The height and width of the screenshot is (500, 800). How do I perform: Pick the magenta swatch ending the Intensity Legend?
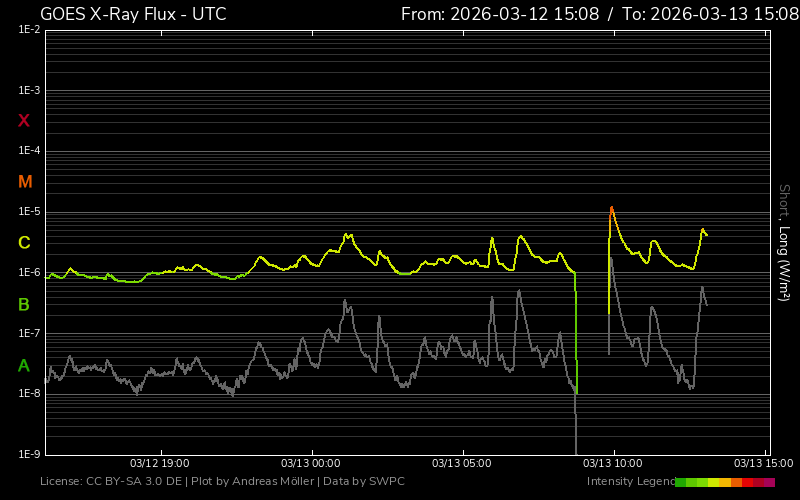[769, 482]
